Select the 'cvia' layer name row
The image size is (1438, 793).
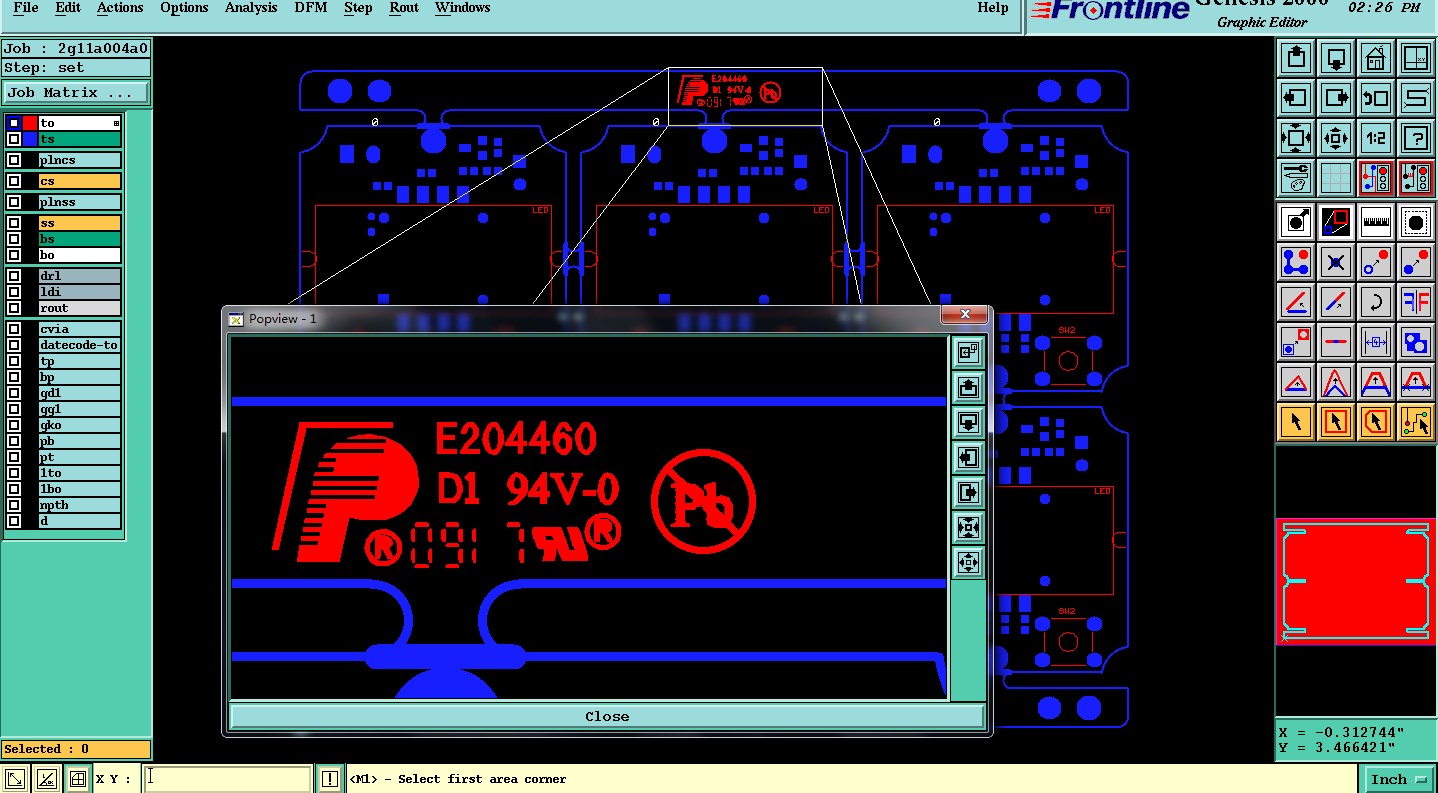(80, 329)
